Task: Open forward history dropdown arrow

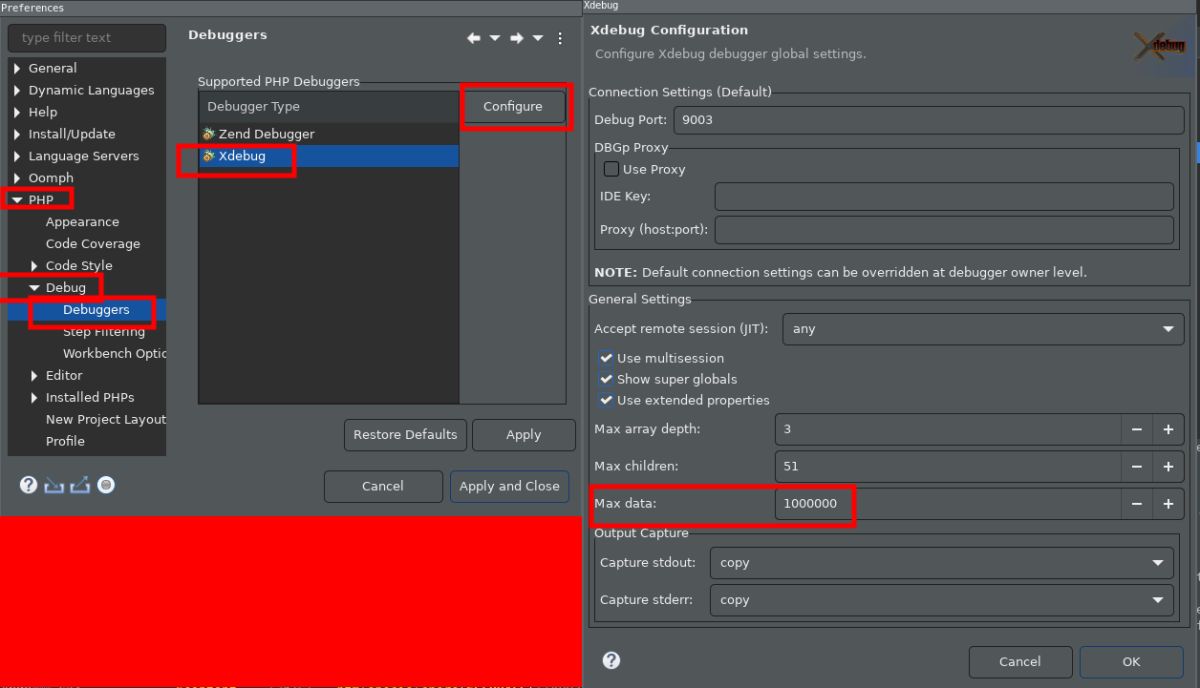Action: tap(538, 38)
